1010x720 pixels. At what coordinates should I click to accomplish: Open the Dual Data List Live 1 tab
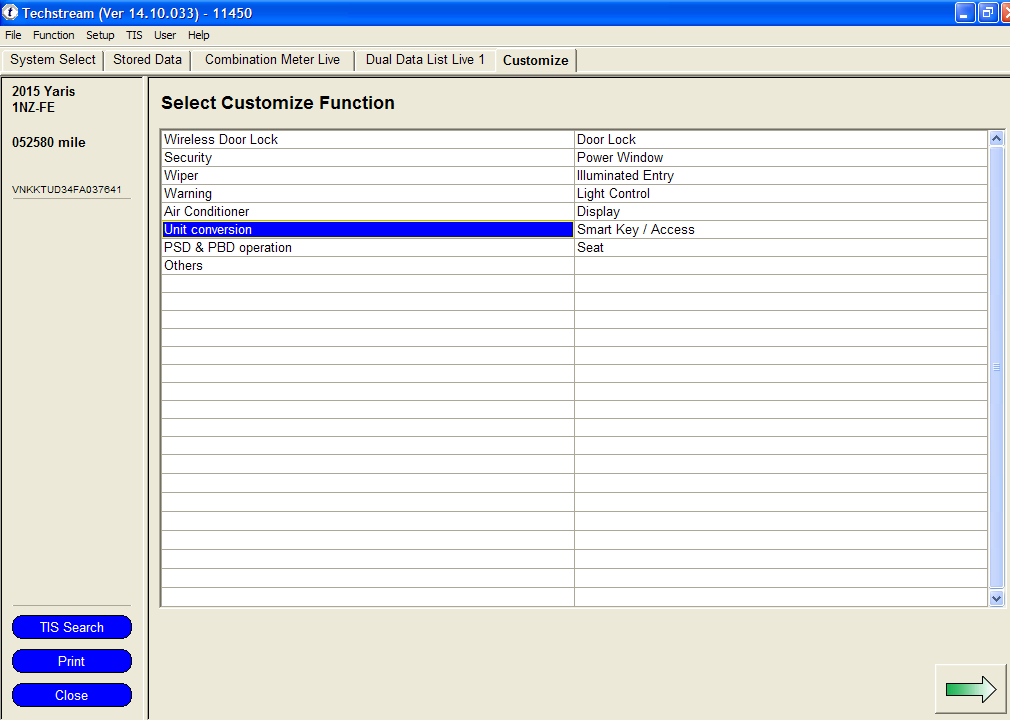tap(425, 60)
